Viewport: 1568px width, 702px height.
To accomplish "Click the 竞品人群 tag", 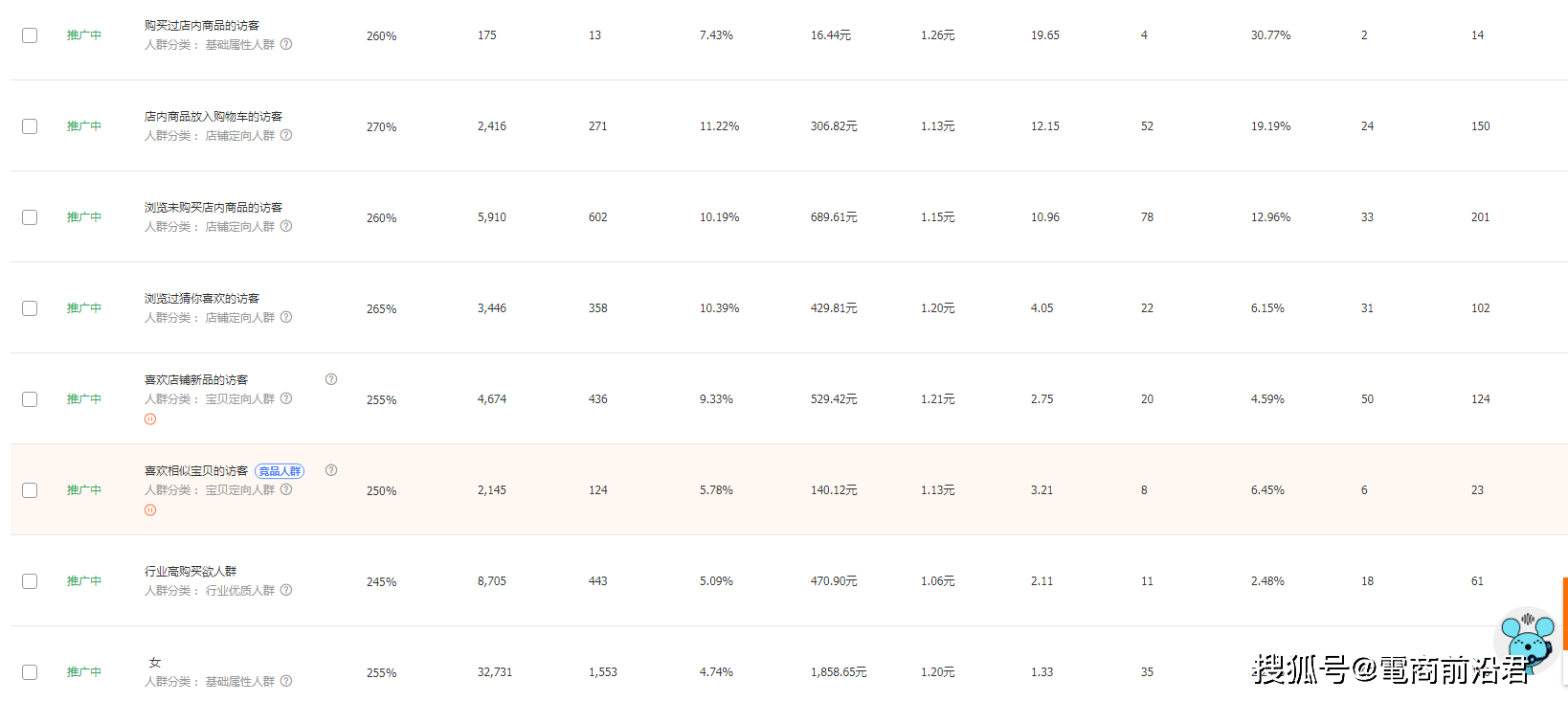I will (x=280, y=471).
